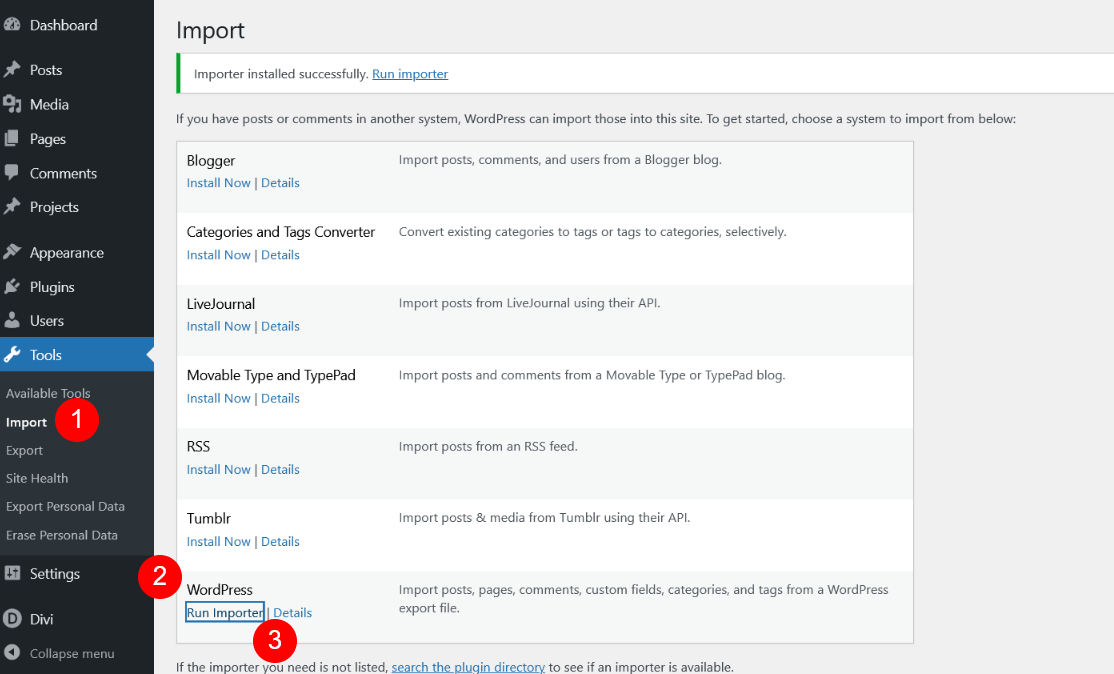
Task: Install Categories and Tags Converter
Action: coord(219,255)
